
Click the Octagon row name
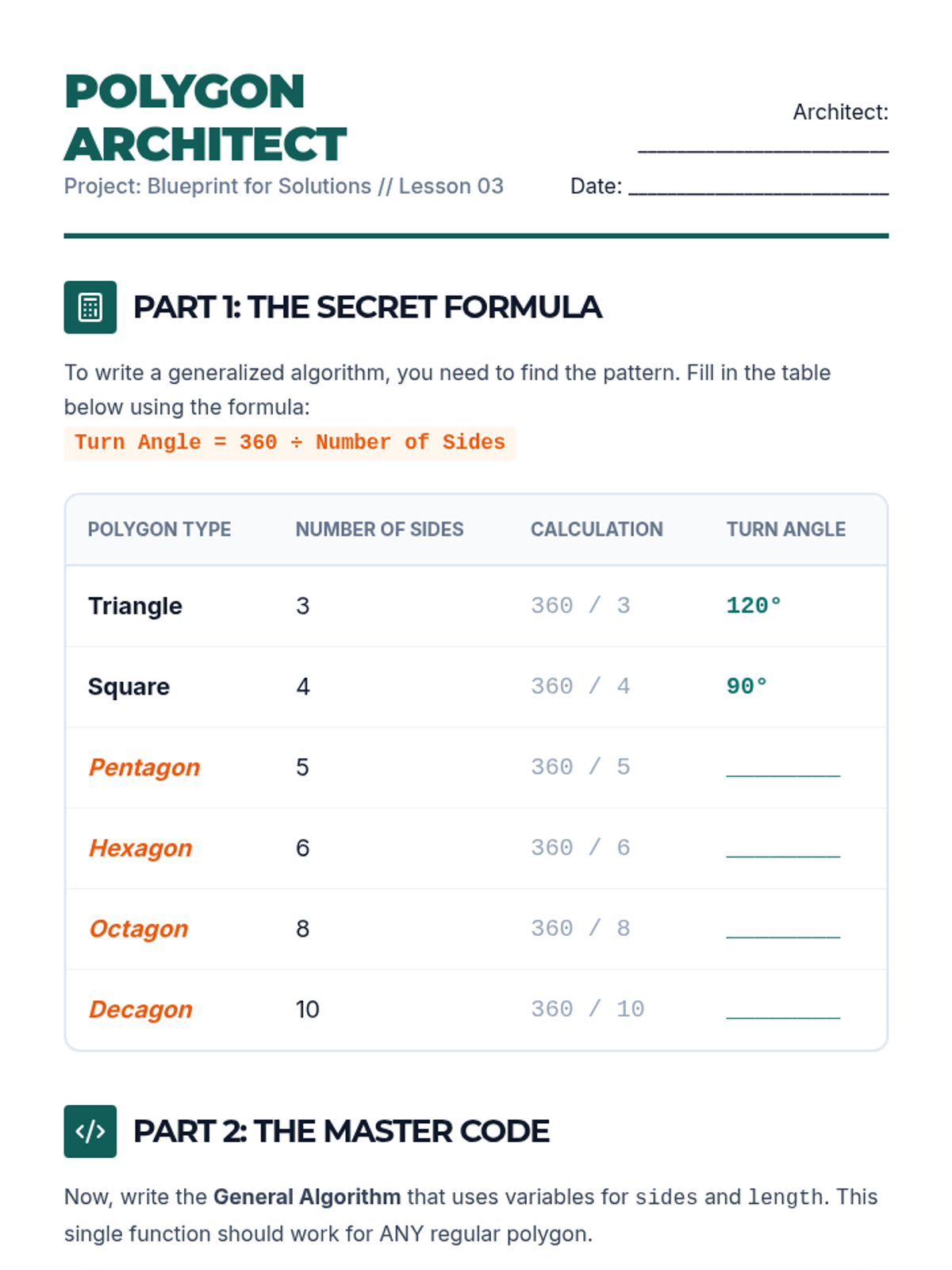(x=139, y=929)
